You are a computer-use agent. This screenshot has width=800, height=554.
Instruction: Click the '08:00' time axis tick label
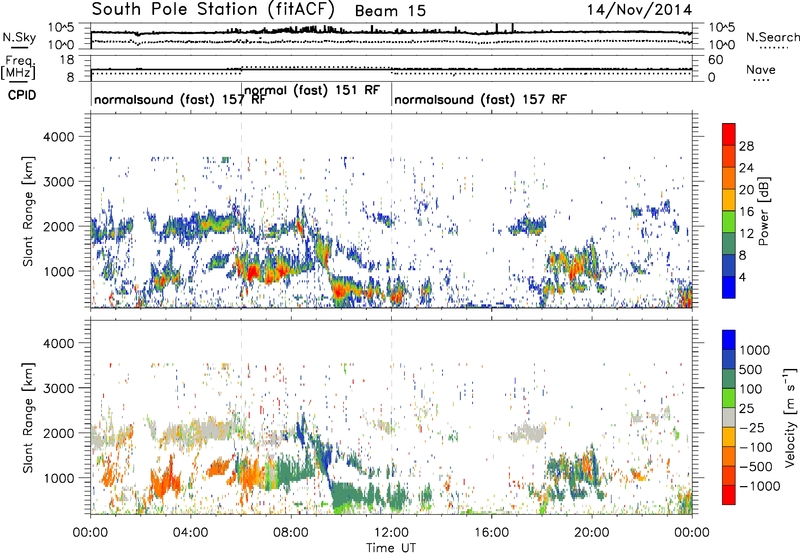point(290,533)
